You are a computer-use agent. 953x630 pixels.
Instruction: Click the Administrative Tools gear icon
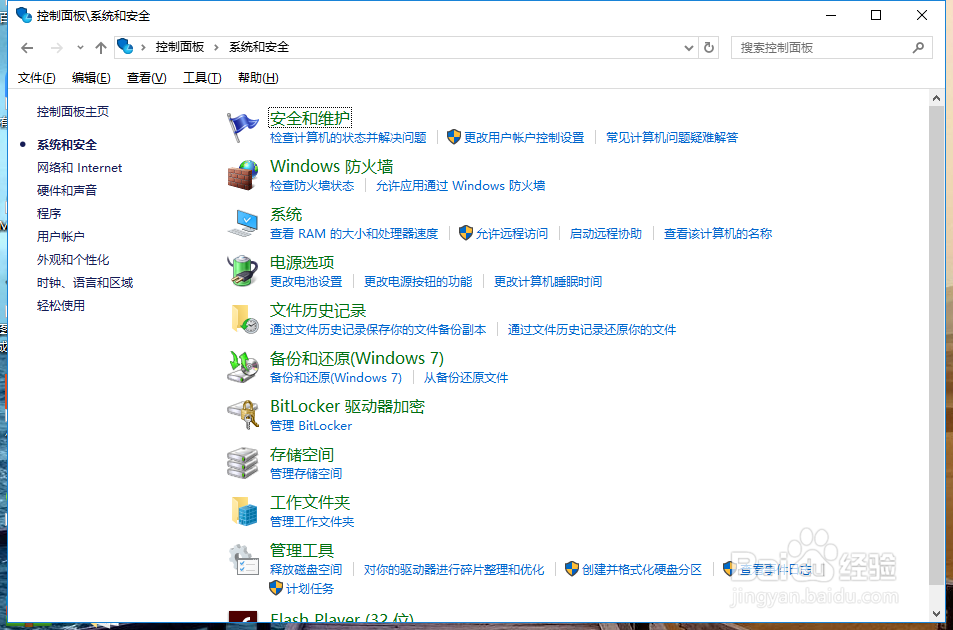(243, 559)
